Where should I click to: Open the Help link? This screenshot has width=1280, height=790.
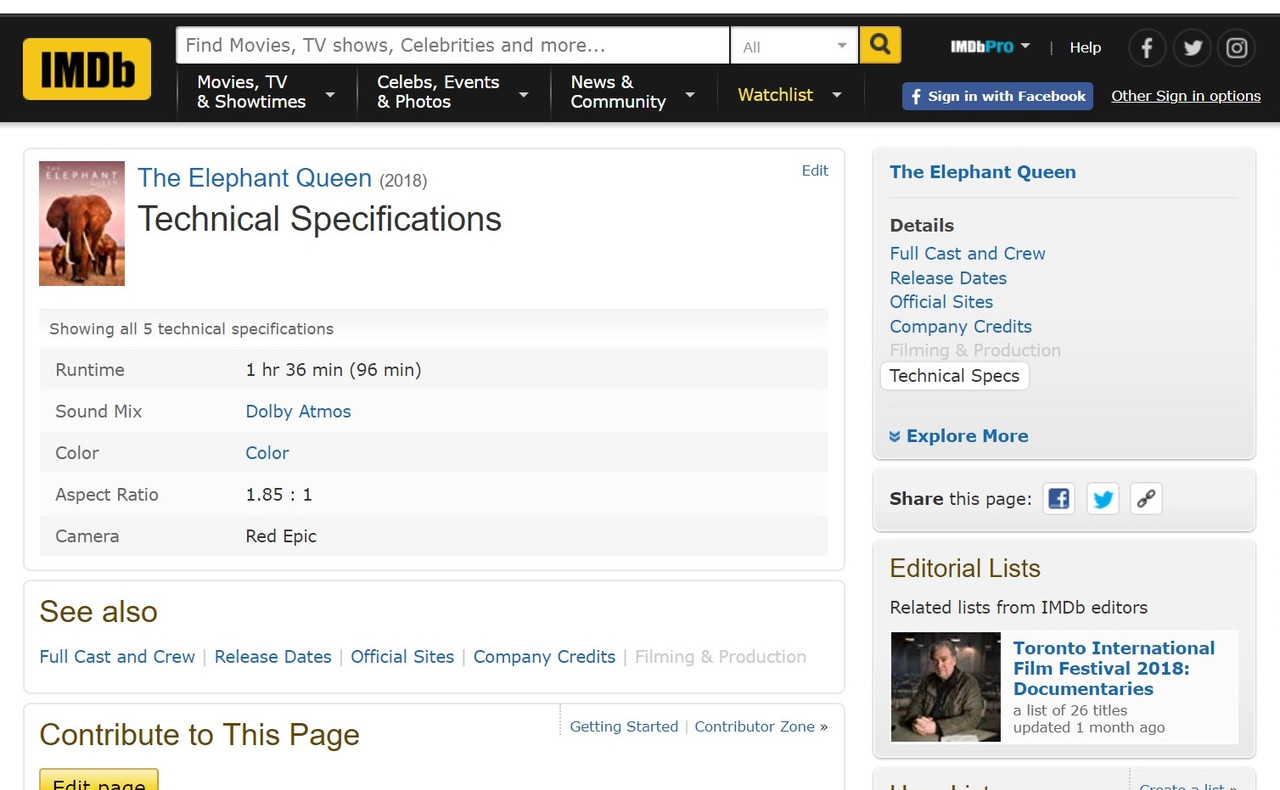click(x=1085, y=47)
